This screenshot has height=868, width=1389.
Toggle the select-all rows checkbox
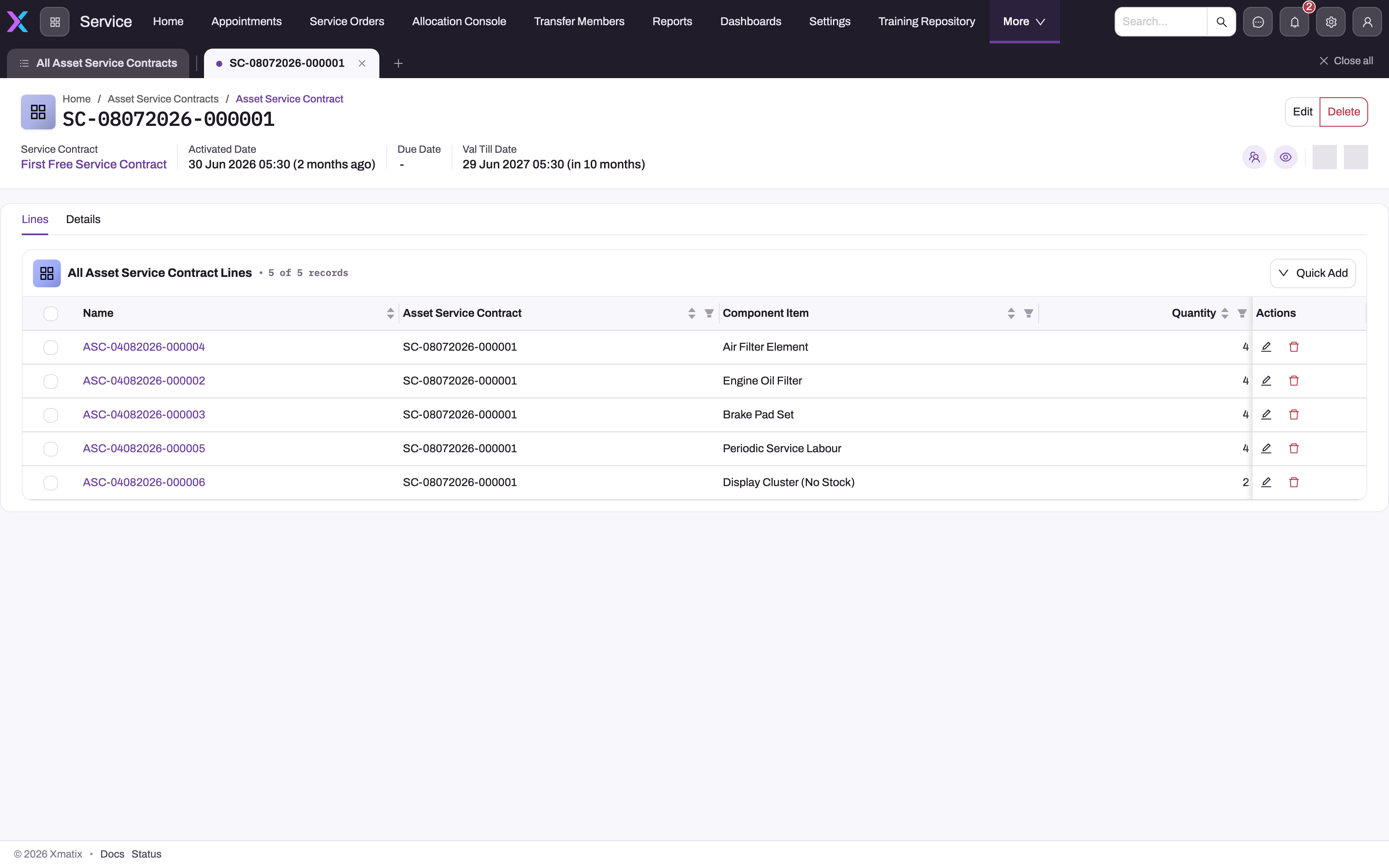[x=50, y=313]
